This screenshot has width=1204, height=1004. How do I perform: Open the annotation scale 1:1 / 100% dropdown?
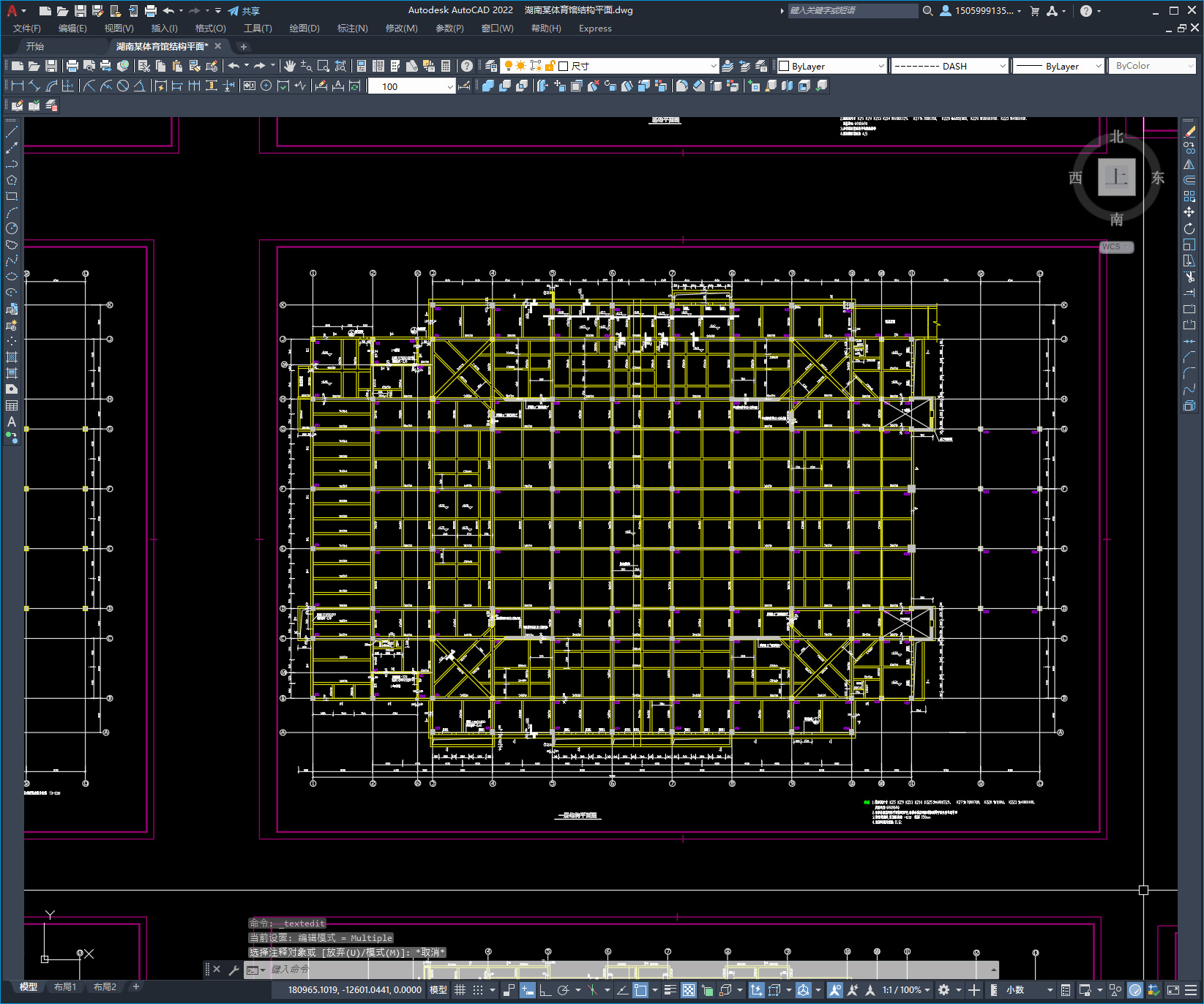point(905,990)
